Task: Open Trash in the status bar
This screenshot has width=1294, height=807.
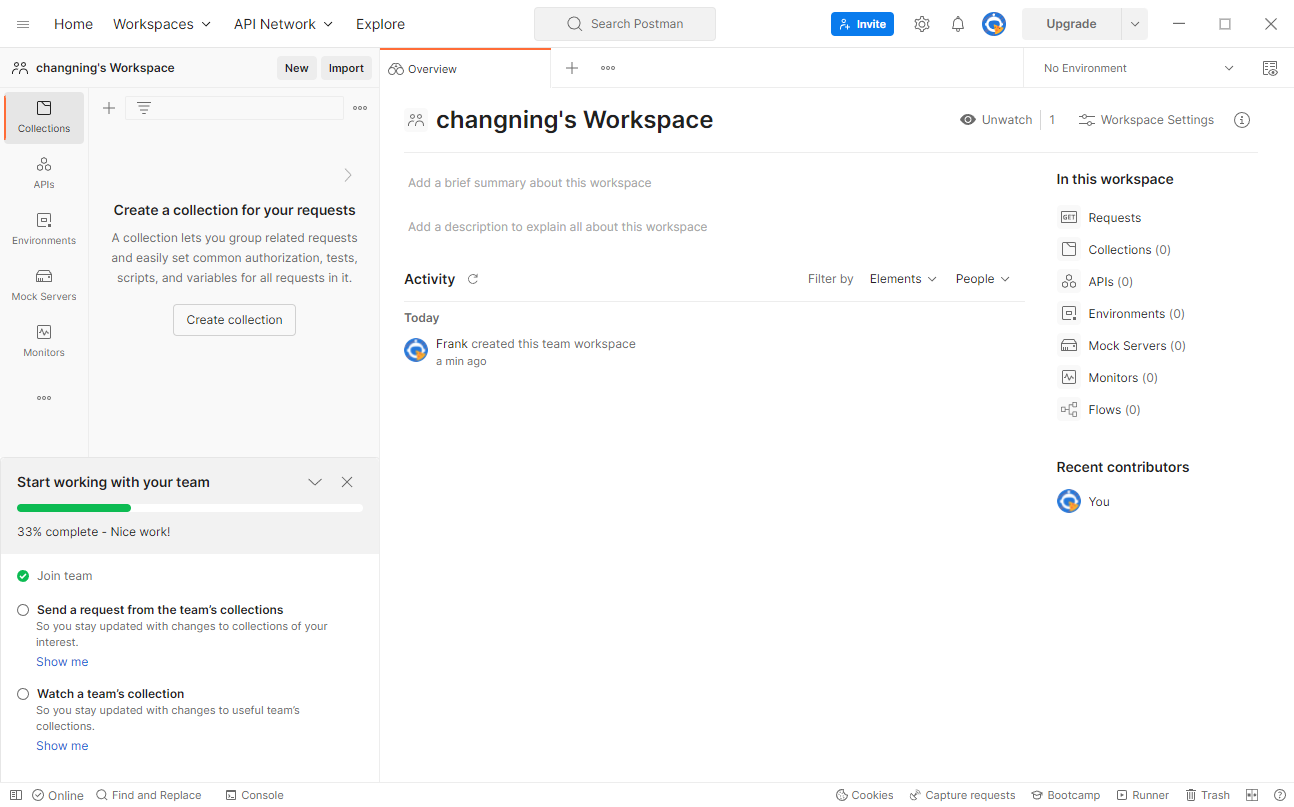Action: 1208,795
